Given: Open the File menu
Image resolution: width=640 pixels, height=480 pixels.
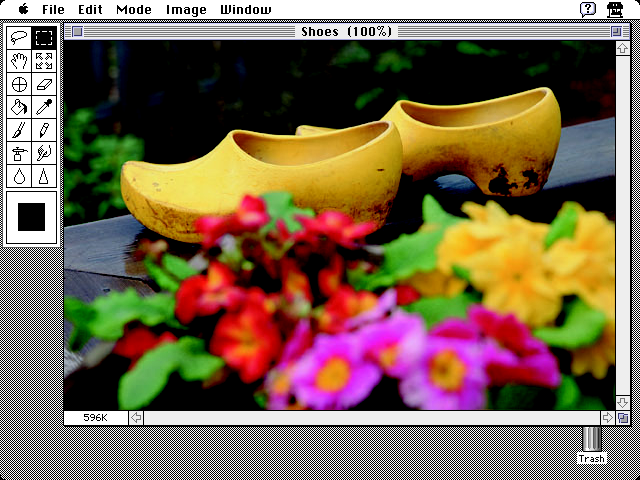Looking at the screenshot, I should [x=53, y=10].
